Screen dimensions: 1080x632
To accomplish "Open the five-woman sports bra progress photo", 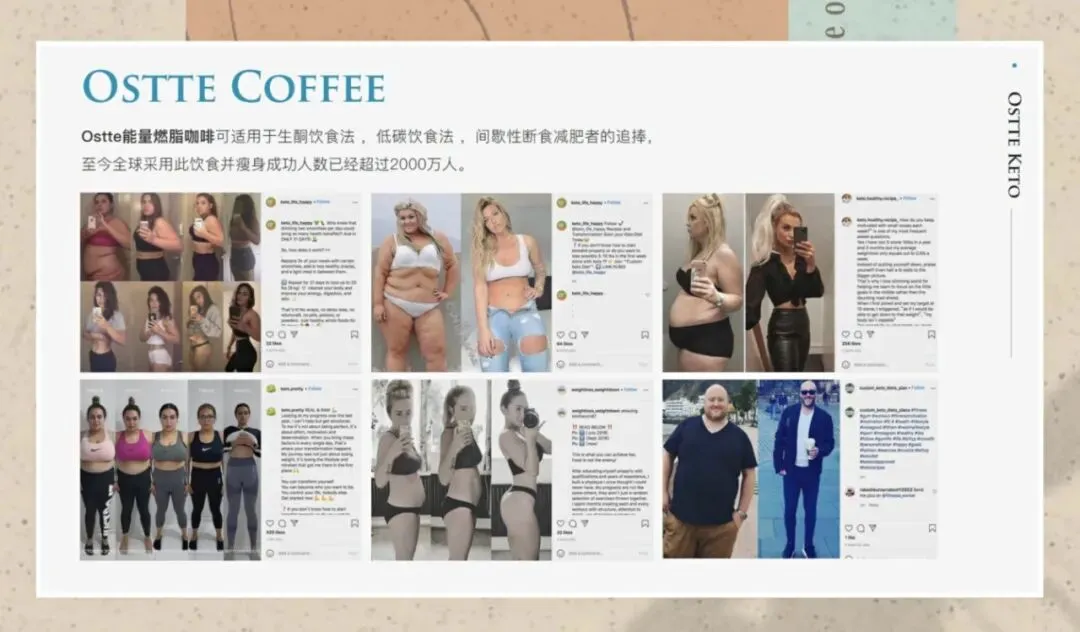I will coord(171,470).
